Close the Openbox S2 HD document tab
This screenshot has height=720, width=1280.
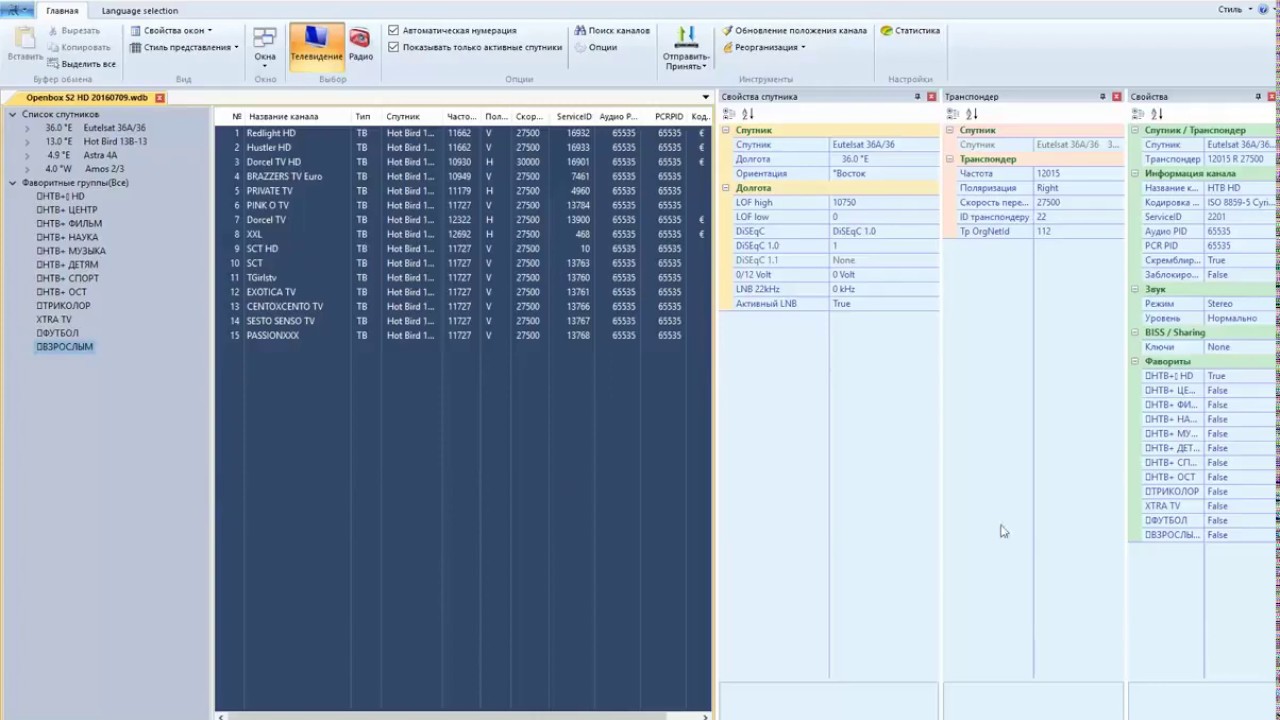[159, 98]
